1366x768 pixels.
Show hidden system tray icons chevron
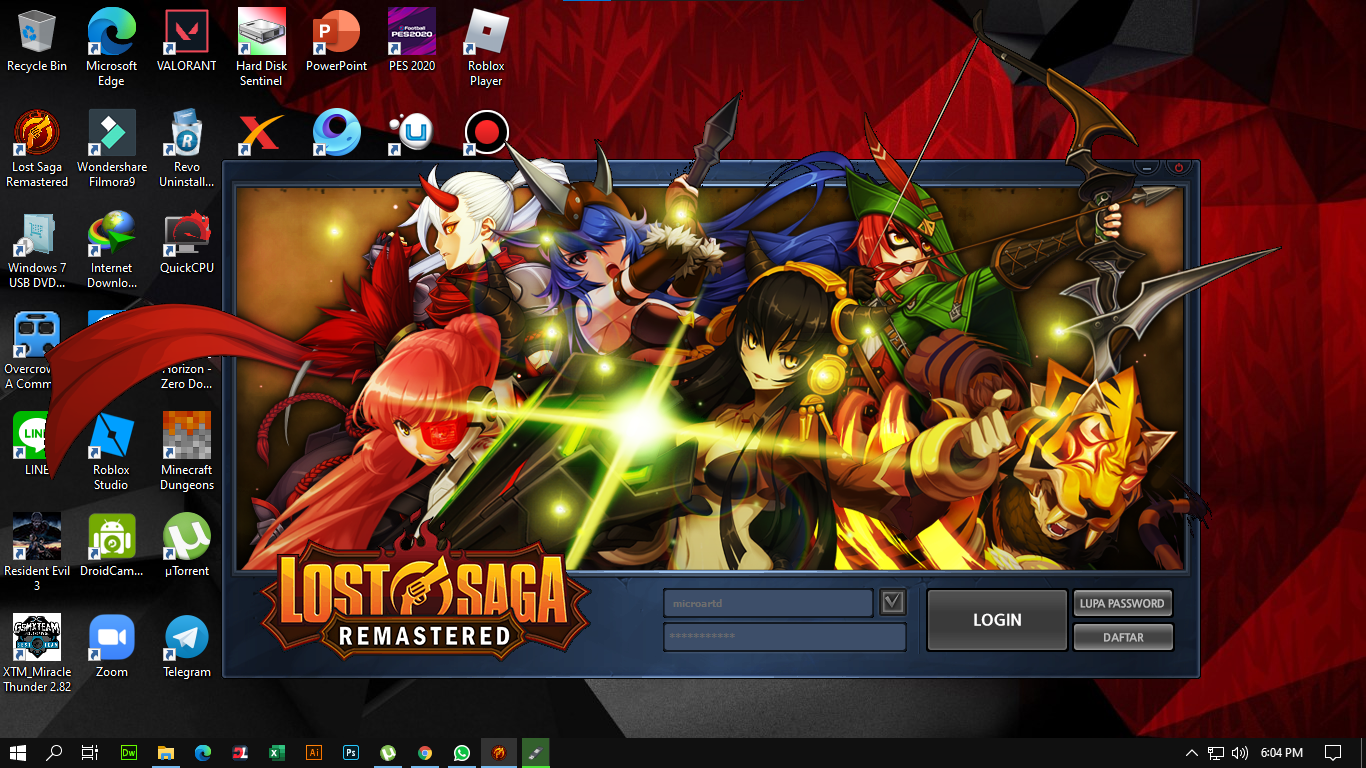1191,753
